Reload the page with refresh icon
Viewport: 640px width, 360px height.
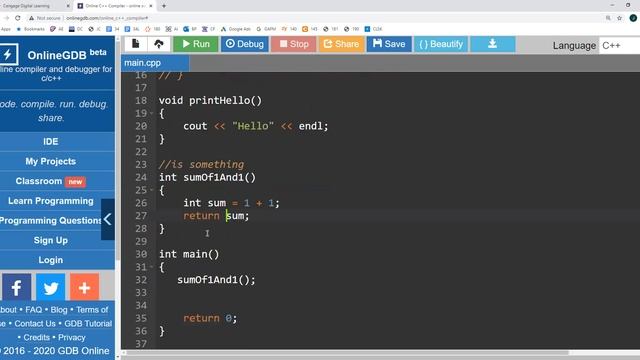[x=18, y=18]
